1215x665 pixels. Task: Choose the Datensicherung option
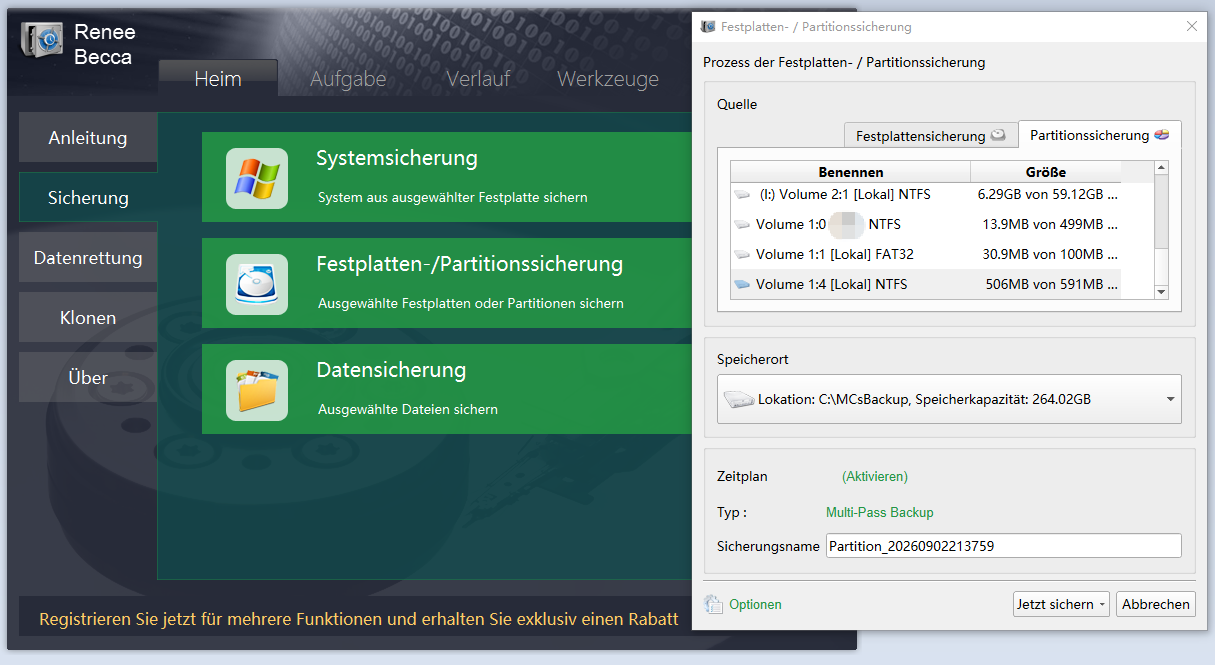pos(447,389)
